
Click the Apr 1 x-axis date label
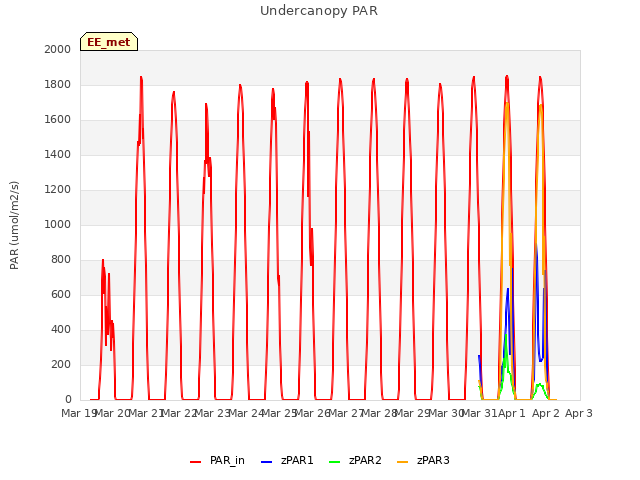tap(512, 413)
